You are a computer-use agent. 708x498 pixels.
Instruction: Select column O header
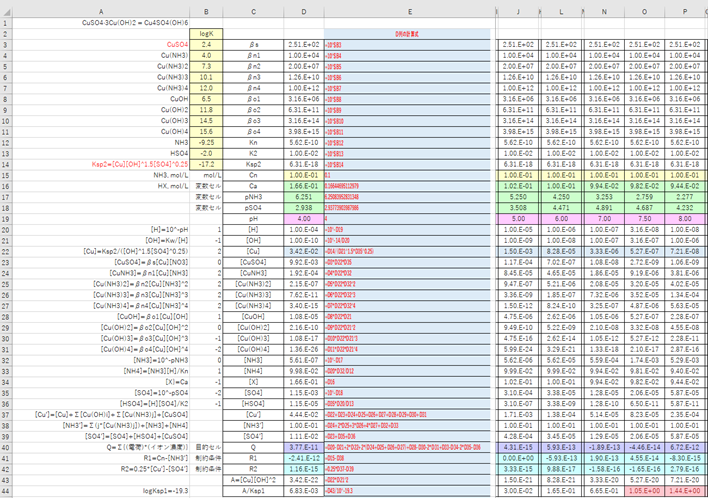pos(644,12)
